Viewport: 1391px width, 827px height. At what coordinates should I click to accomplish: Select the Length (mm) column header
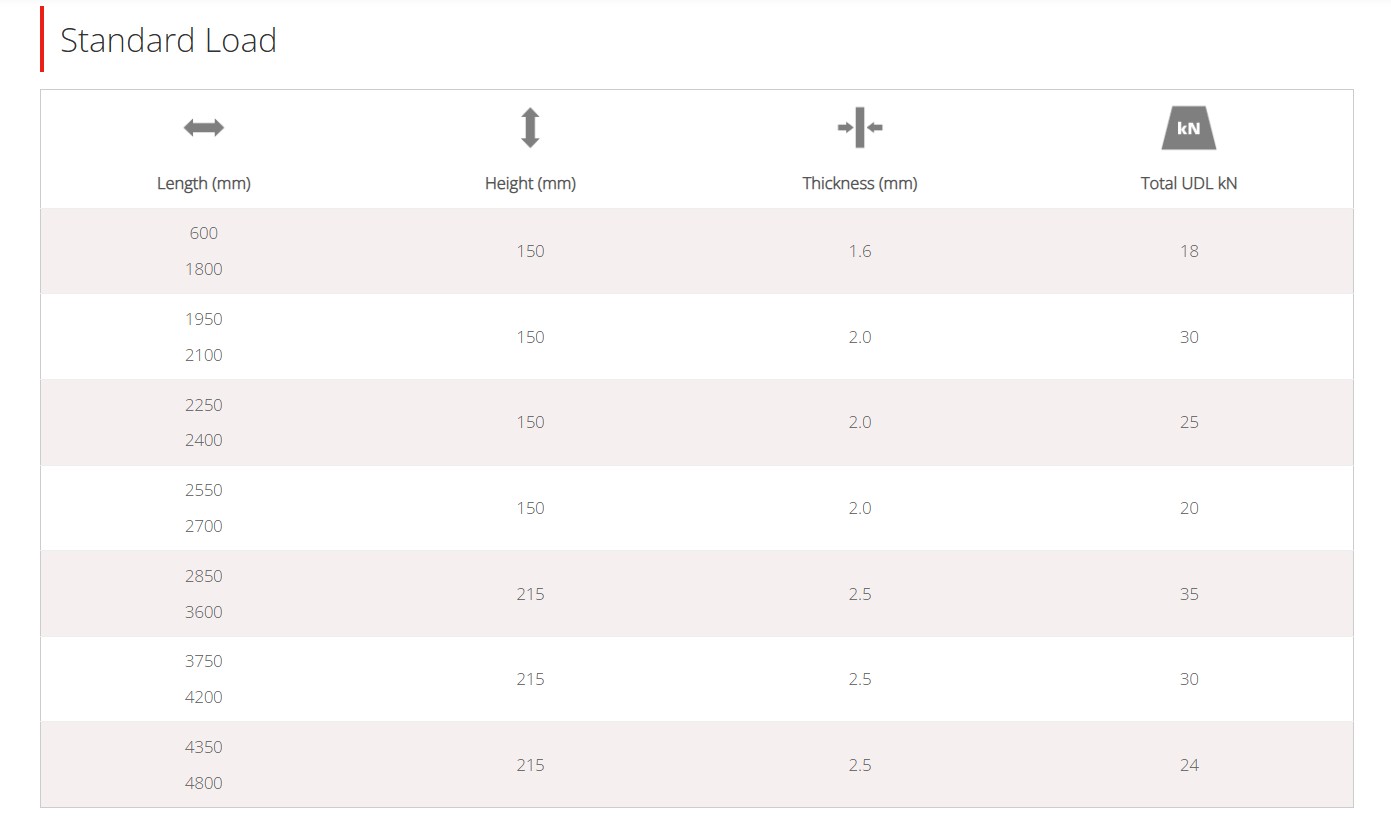point(204,183)
